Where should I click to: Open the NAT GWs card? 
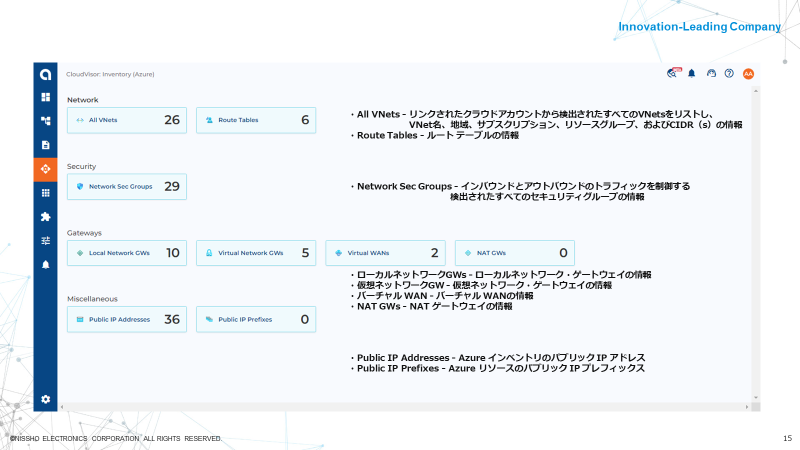[x=514, y=253]
